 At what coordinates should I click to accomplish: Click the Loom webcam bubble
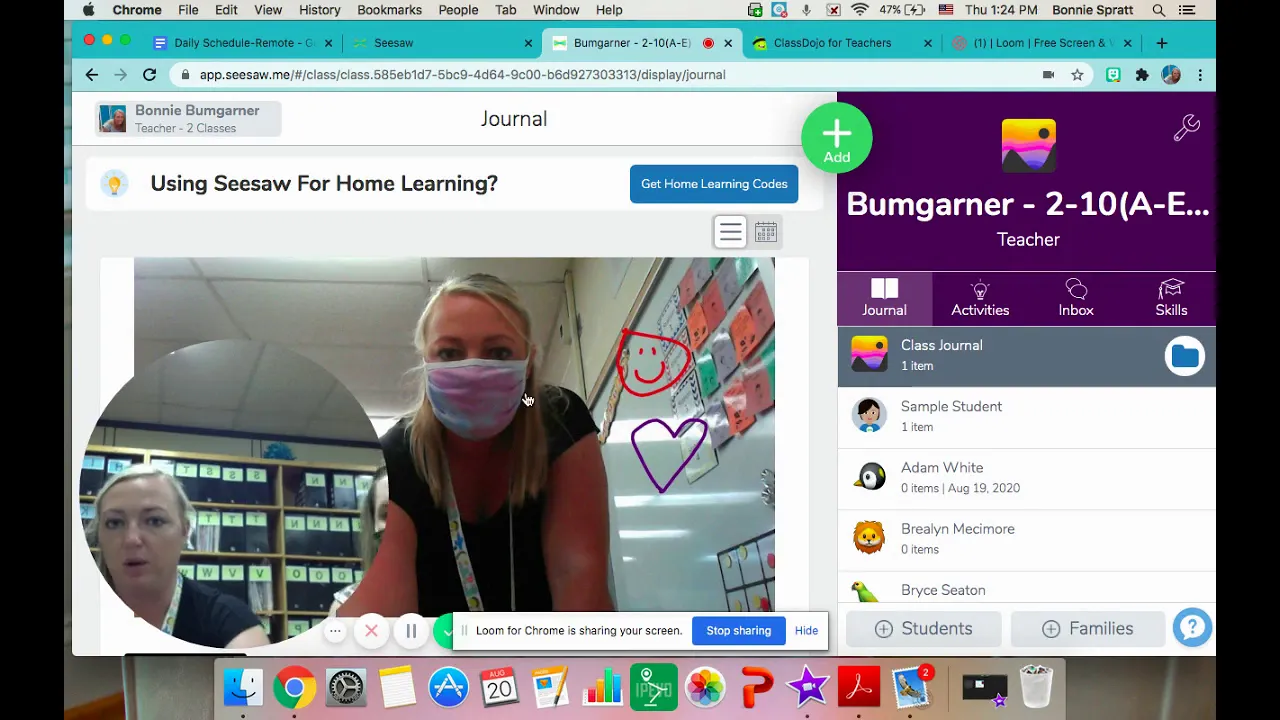(x=232, y=495)
